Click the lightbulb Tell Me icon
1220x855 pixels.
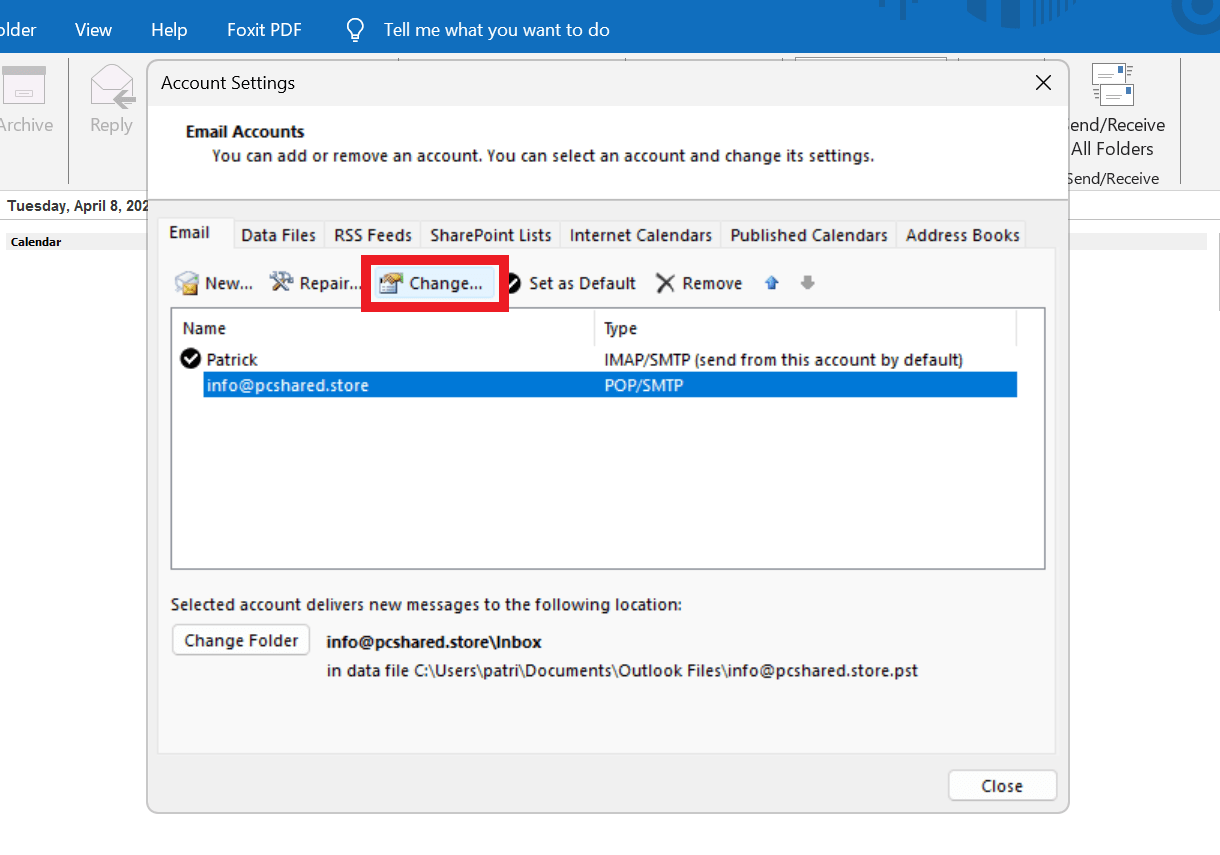pyautogui.click(x=355, y=30)
